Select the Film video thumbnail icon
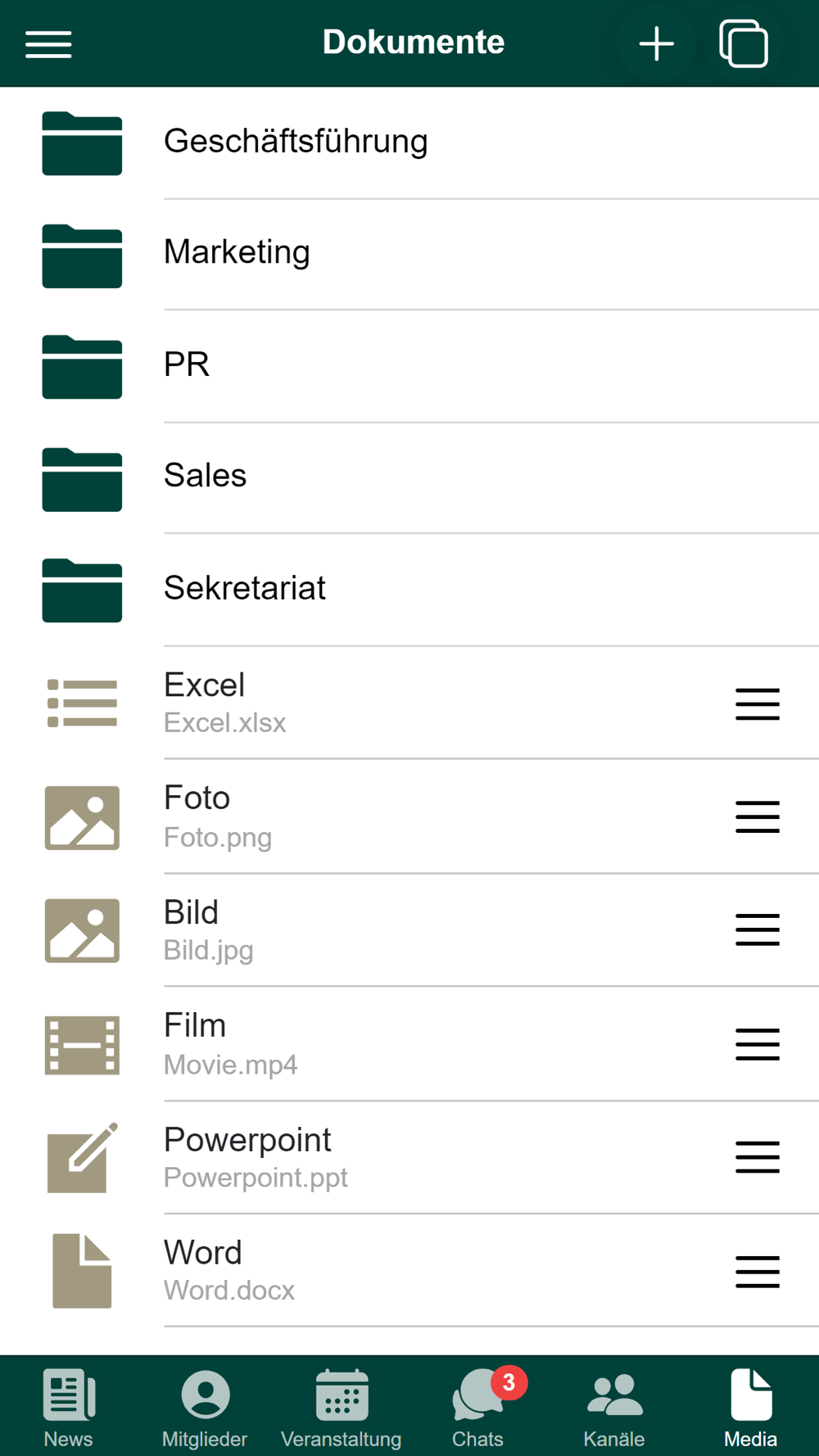This screenshot has height=1456, width=819. 82,1045
